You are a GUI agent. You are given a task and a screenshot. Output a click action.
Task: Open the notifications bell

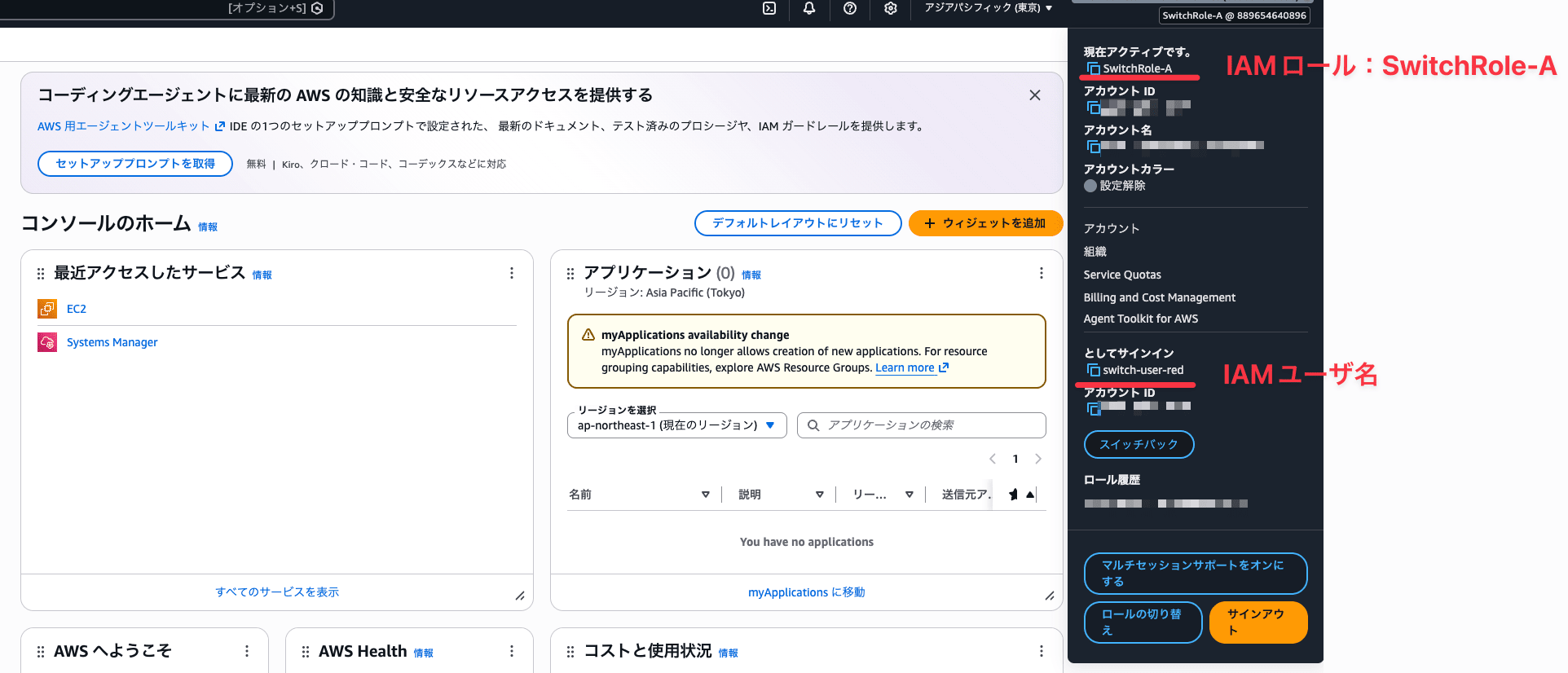[809, 8]
